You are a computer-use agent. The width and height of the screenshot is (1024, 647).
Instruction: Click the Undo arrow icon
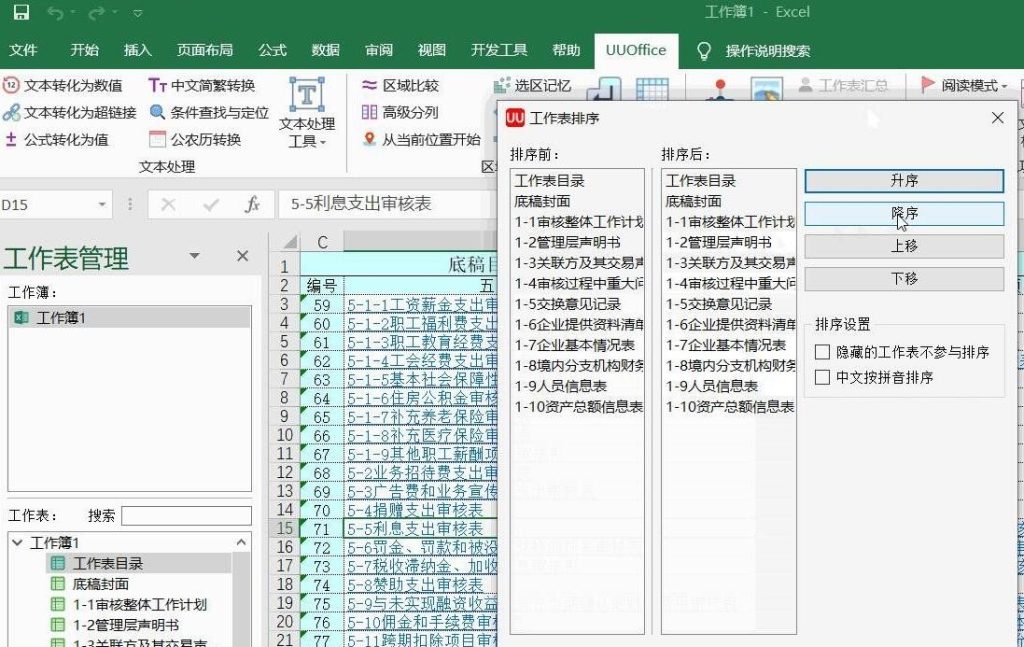click(55, 12)
